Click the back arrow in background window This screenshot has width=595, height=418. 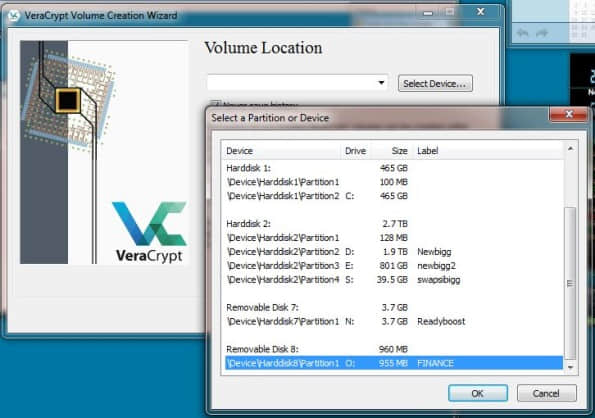pyautogui.click(x=523, y=33)
